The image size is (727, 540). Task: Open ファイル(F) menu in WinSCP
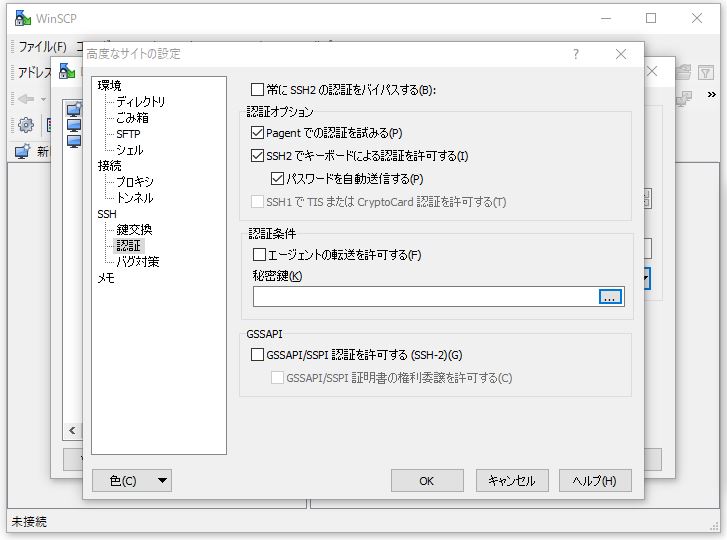(42, 46)
